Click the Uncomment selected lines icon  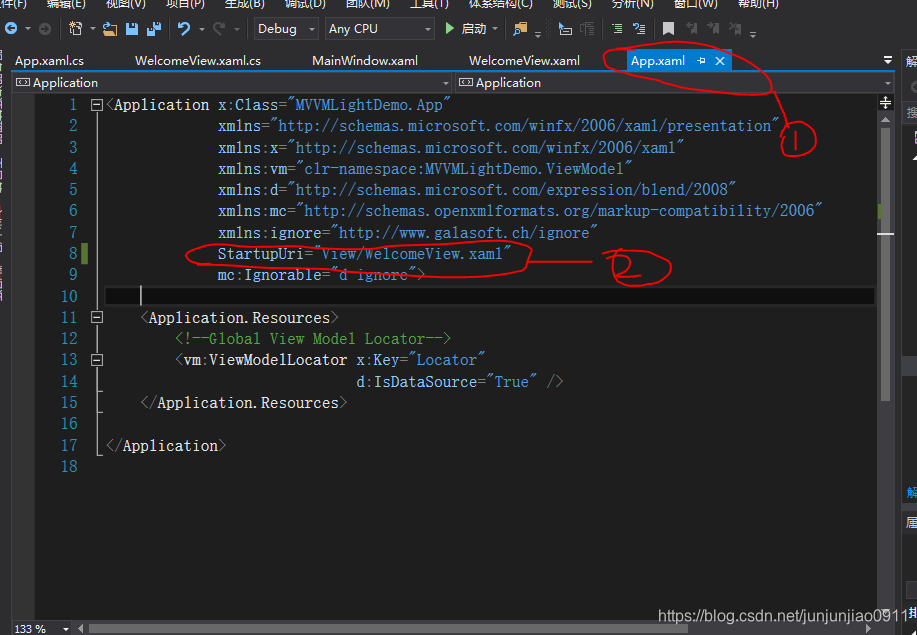tap(639, 28)
